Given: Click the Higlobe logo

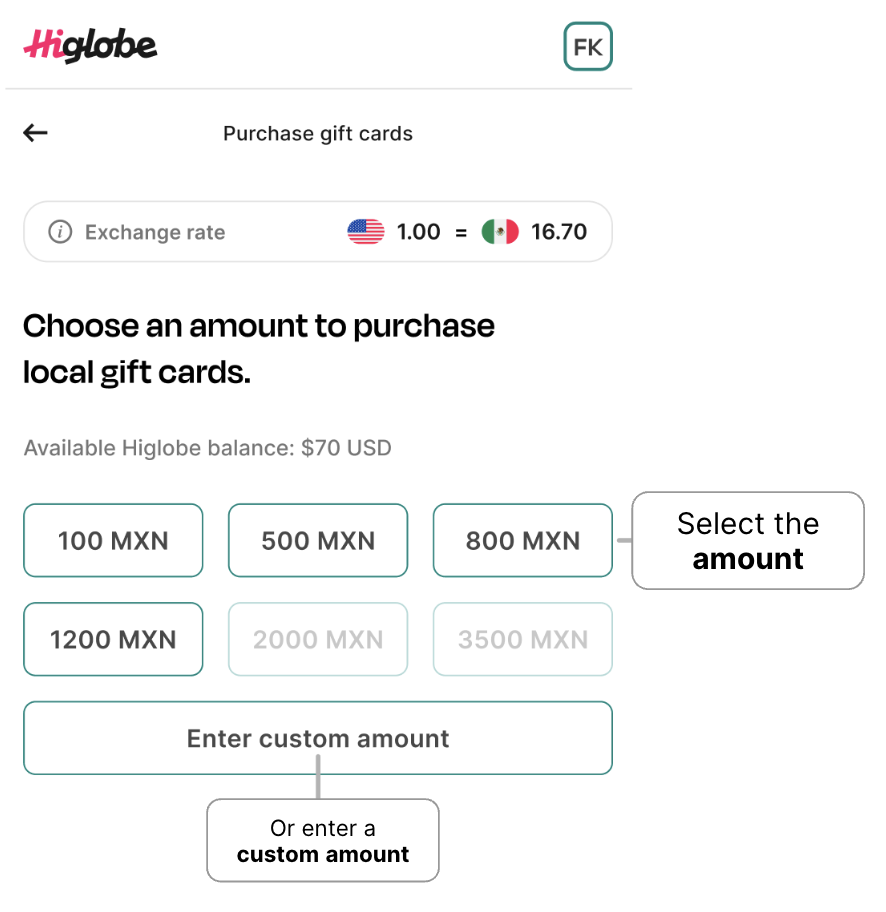Looking at the screenshot, I should [89, 44].
